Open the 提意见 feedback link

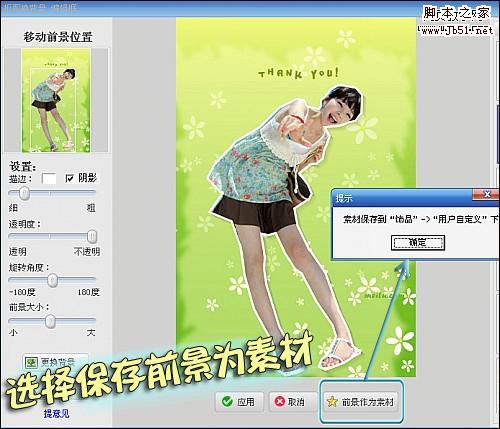click(x=56, y=414)
